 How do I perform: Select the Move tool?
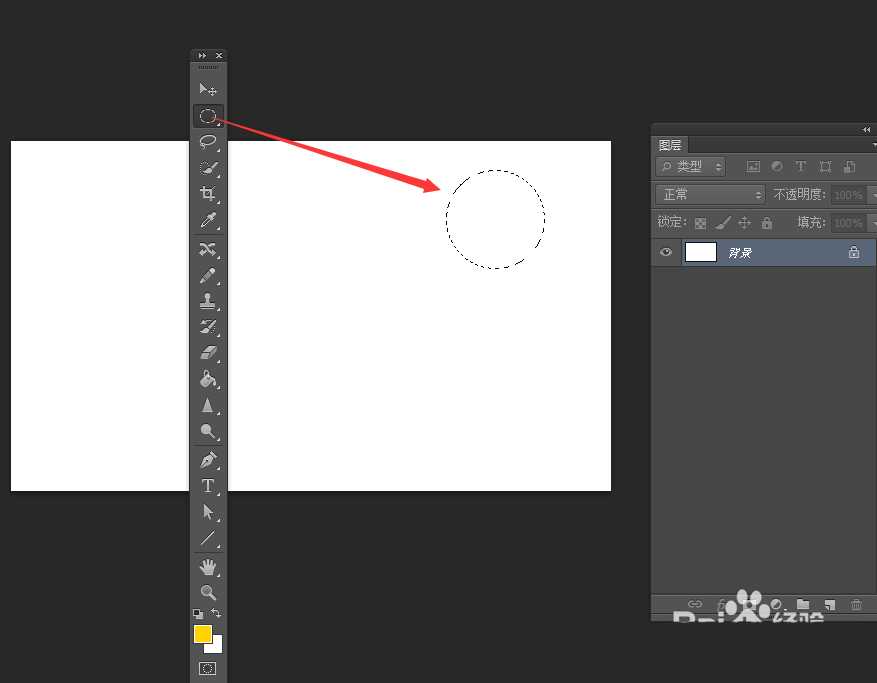[208, 89]
